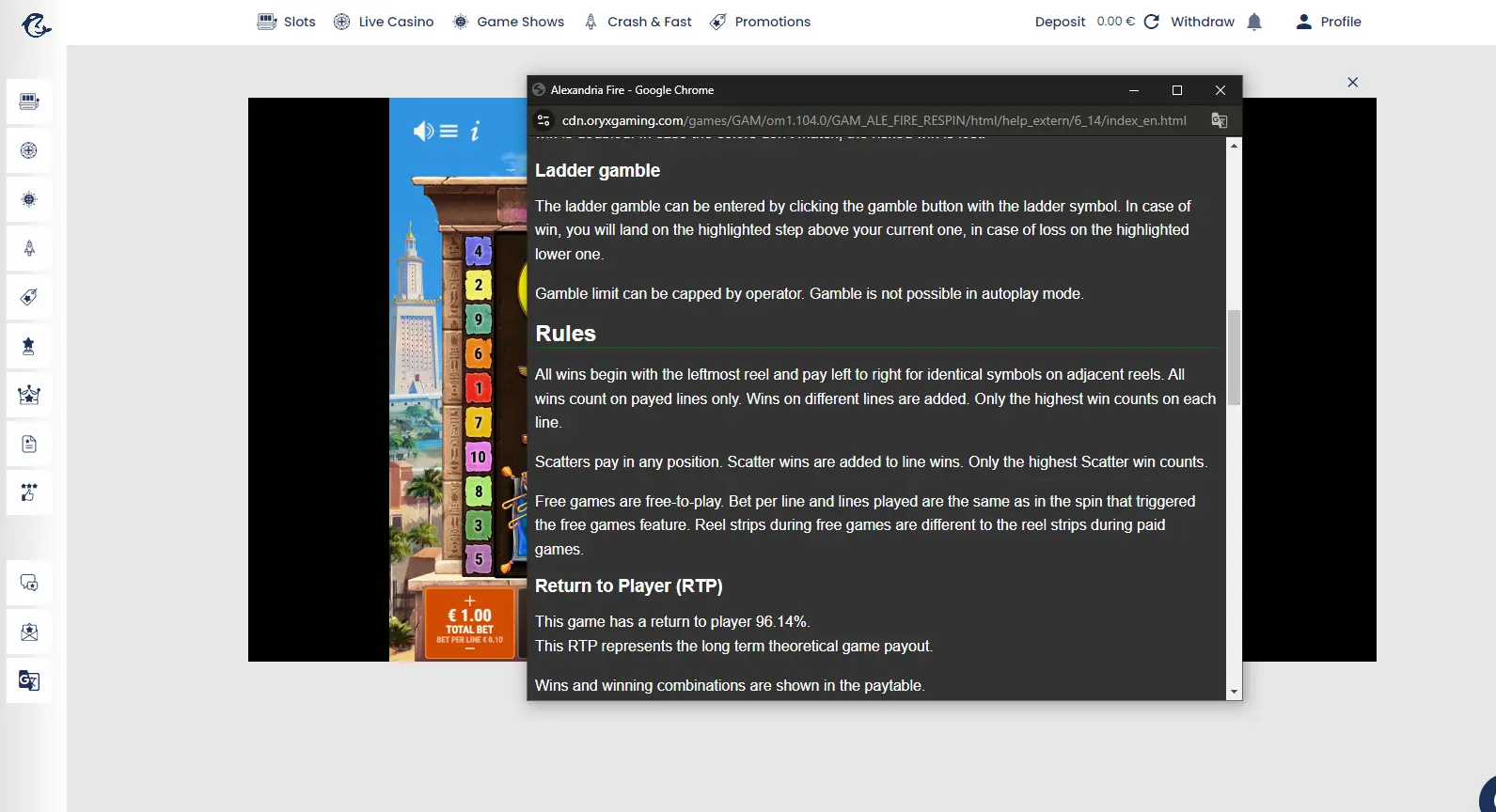Open the Slots menu item
The image size is (1496, 812).
[287, 22]
